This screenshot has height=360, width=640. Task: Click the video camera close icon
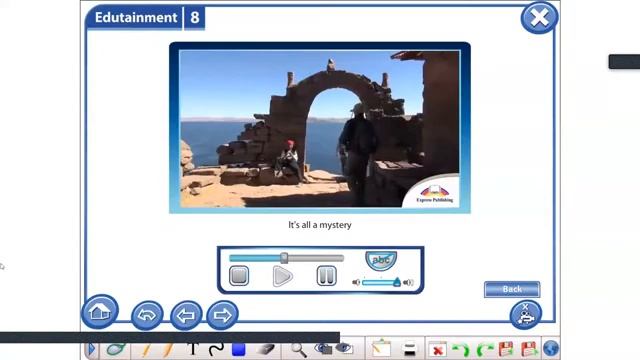point(526,315)
